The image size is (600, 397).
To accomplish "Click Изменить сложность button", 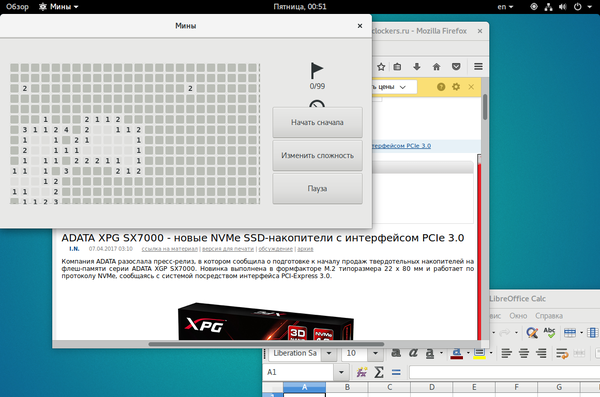I will [x=317, y=155].
